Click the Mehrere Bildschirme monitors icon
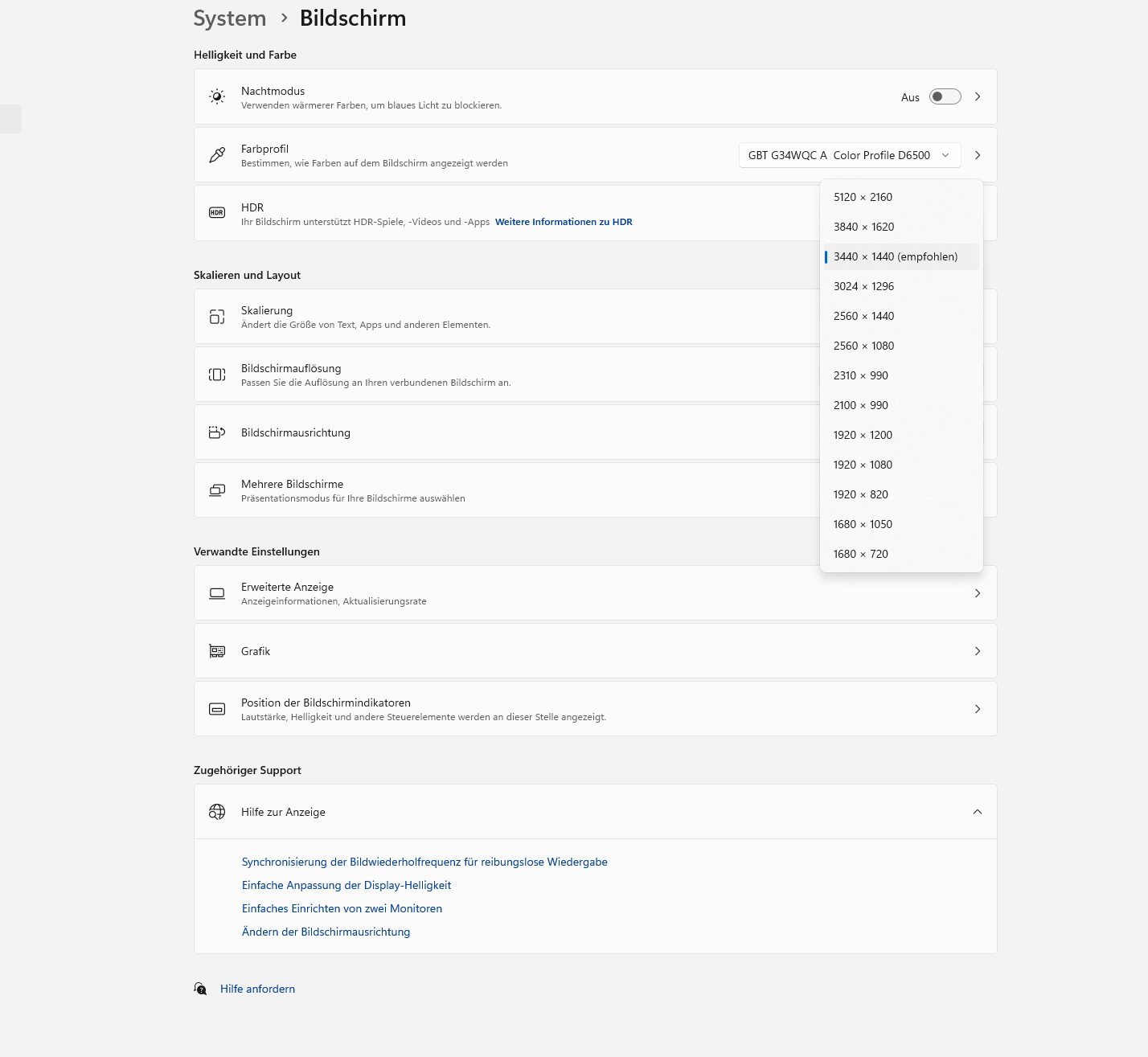Screen dimensions: 1148x1057 click(x=217, y=490)
